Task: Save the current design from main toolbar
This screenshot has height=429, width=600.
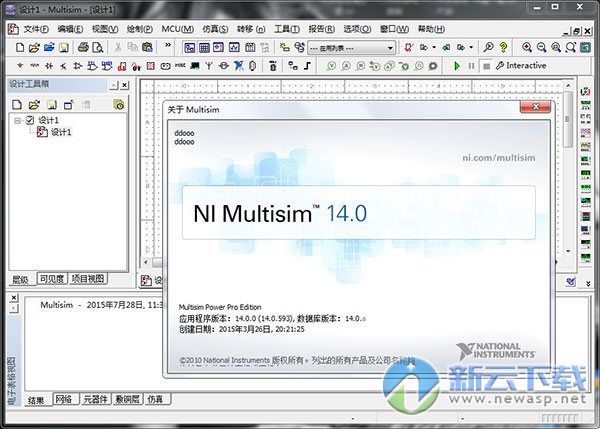Action: click(x=64, y=47)
